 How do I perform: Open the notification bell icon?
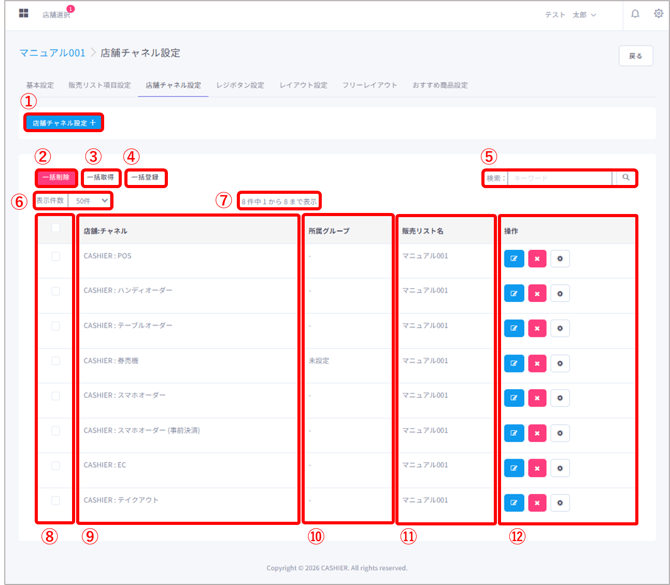tap(635, 15)
